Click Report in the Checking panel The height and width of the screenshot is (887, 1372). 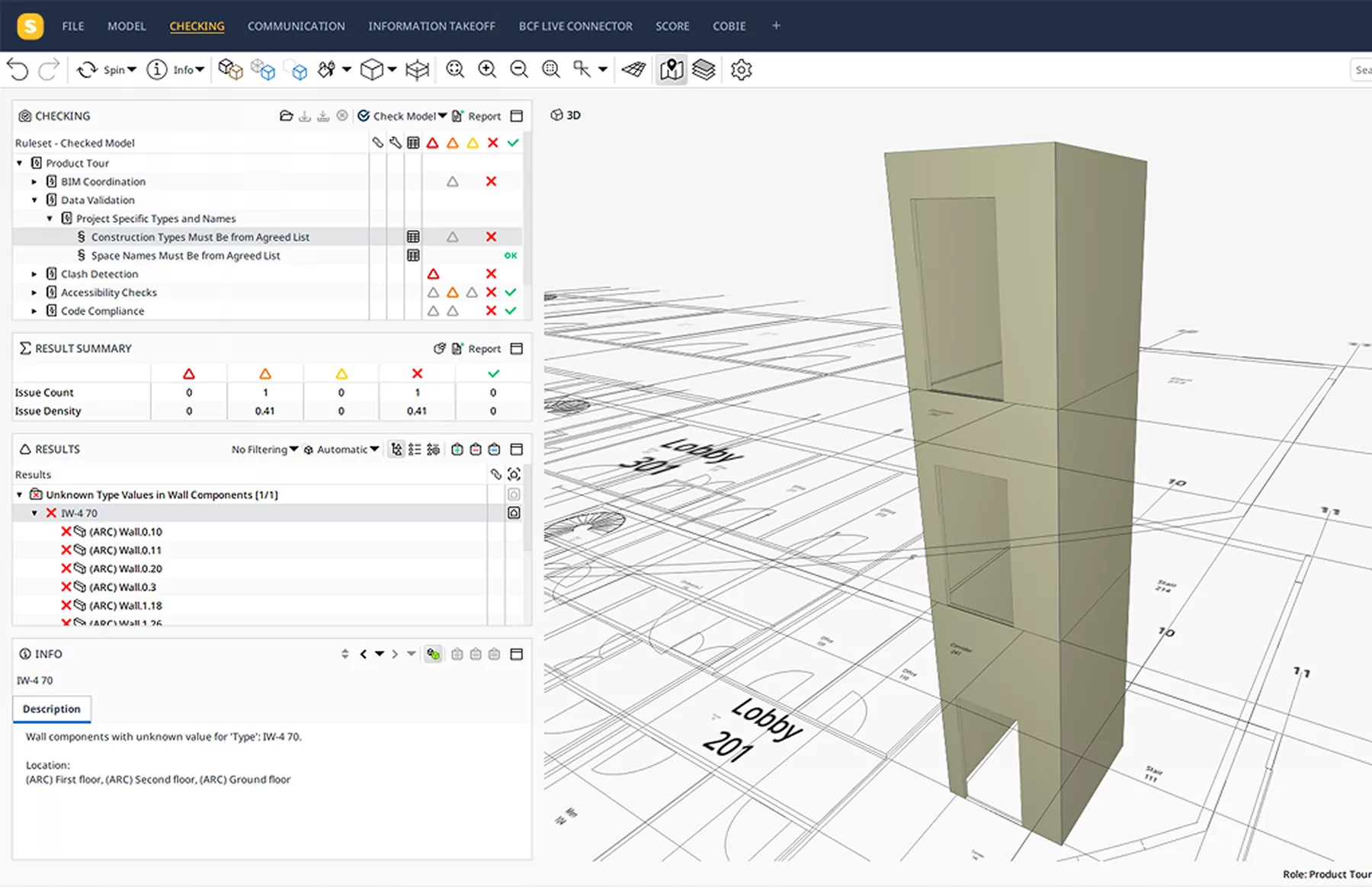pos(476,116)
